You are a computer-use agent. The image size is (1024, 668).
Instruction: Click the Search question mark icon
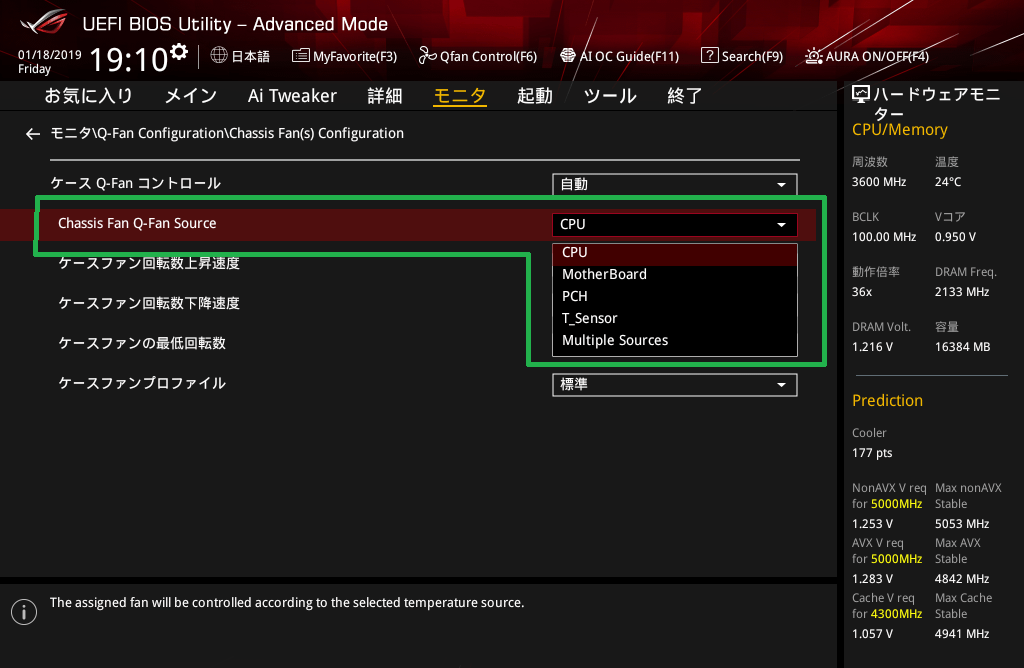click(709, 56)
